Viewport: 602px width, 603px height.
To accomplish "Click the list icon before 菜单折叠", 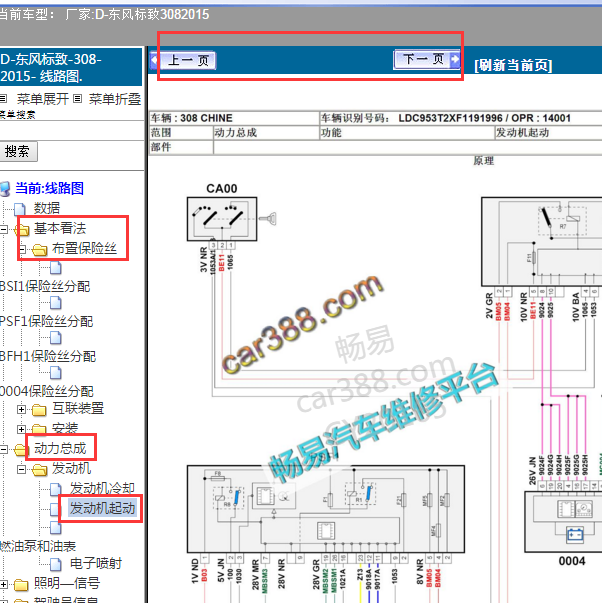I will [77, 99].
